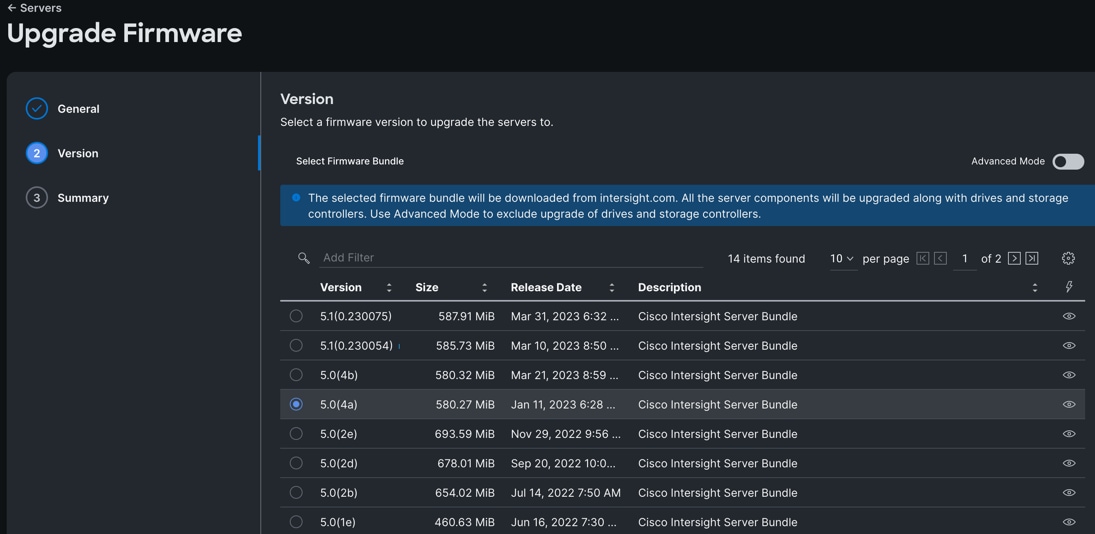Click the page number input field
1095x534 pixels.
coord(964,259)
